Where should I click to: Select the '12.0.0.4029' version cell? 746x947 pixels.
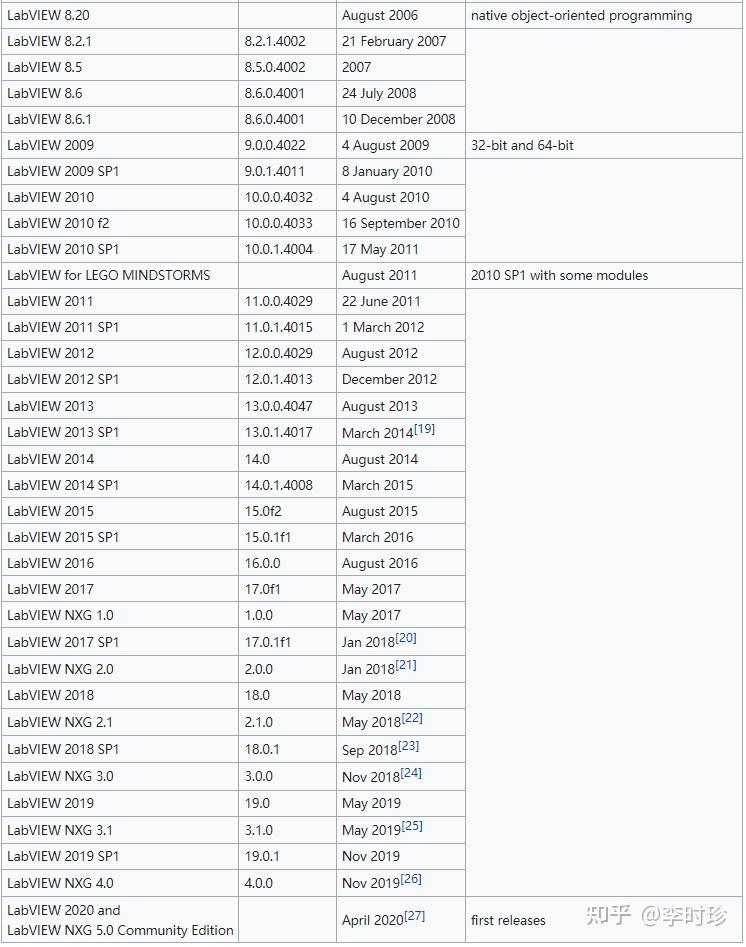[x=288, y=353]
